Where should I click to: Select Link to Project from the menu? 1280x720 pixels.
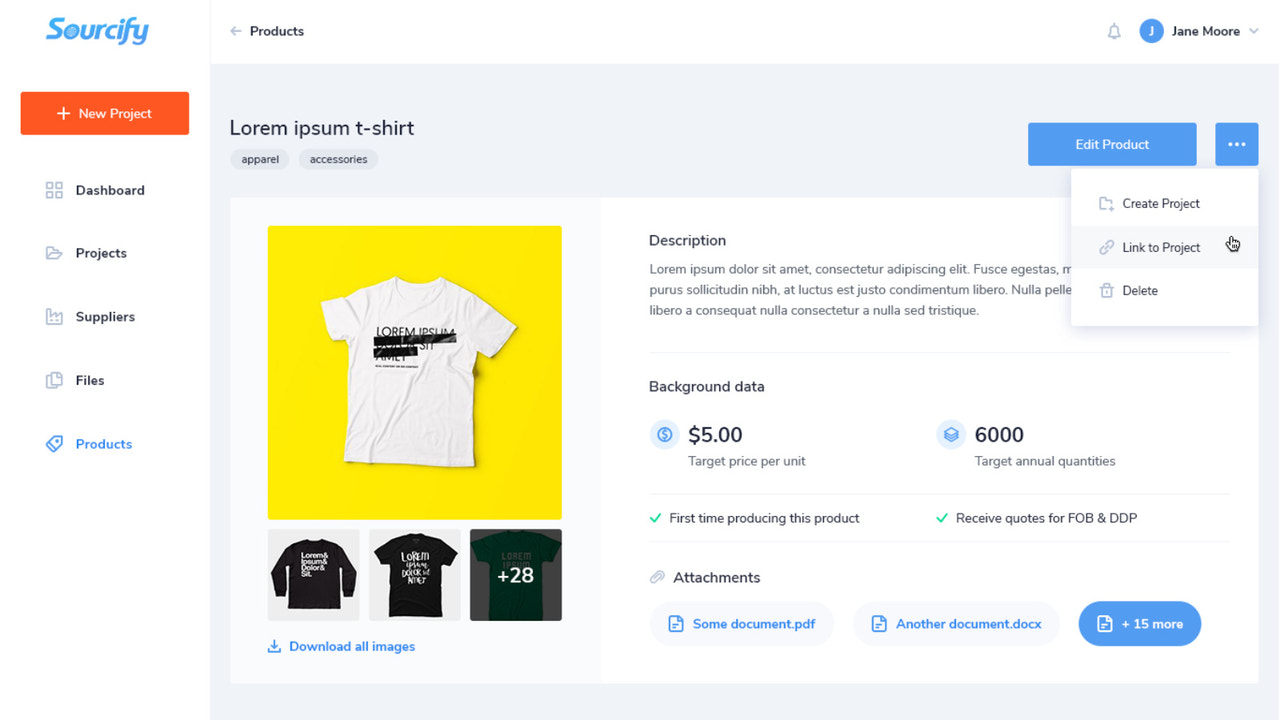tap(1160, 247)
